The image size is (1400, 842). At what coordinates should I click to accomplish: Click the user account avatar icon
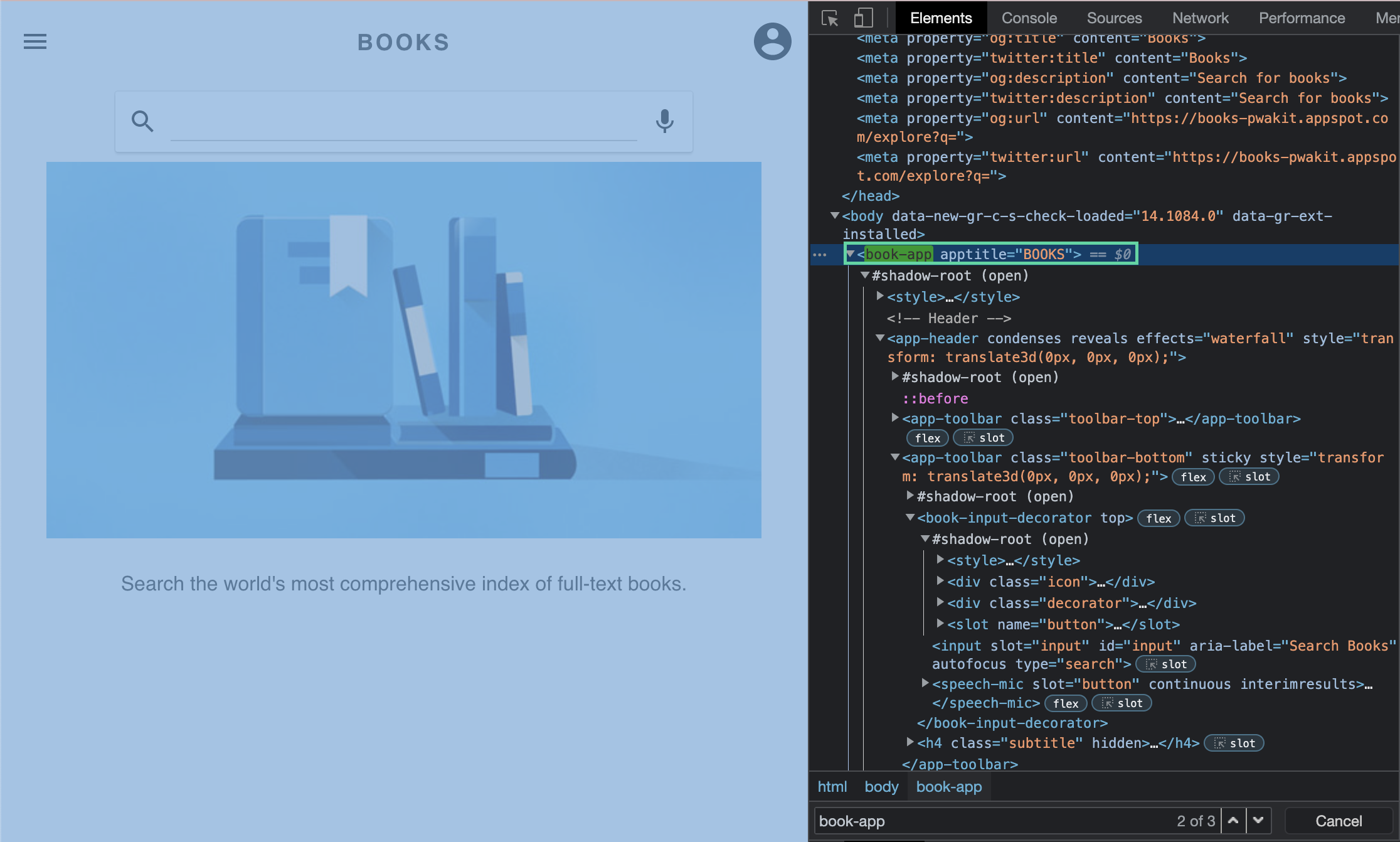[x=772, y=42]
